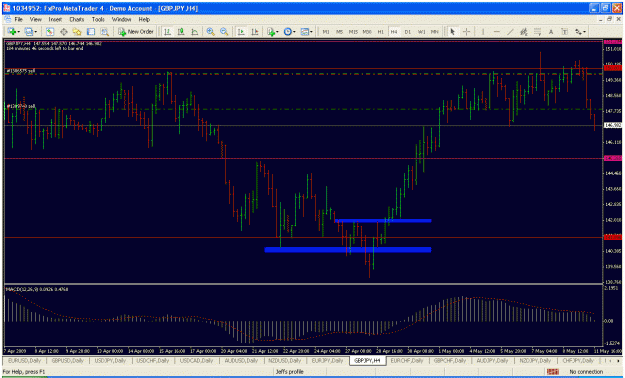Open the Indicators list icon
This screenshot has height=378, width=625.
271,32
